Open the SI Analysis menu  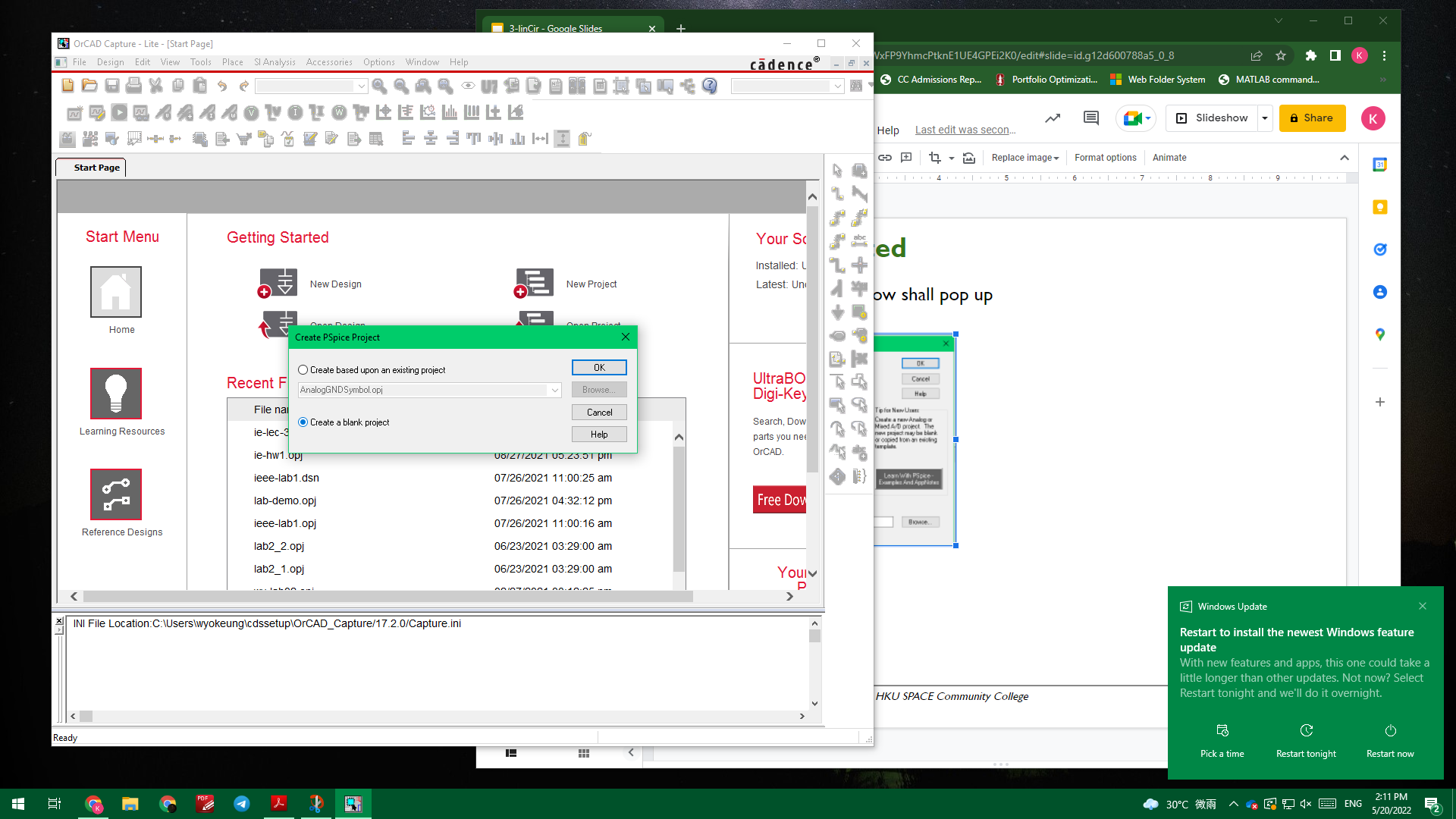[275, 62]
